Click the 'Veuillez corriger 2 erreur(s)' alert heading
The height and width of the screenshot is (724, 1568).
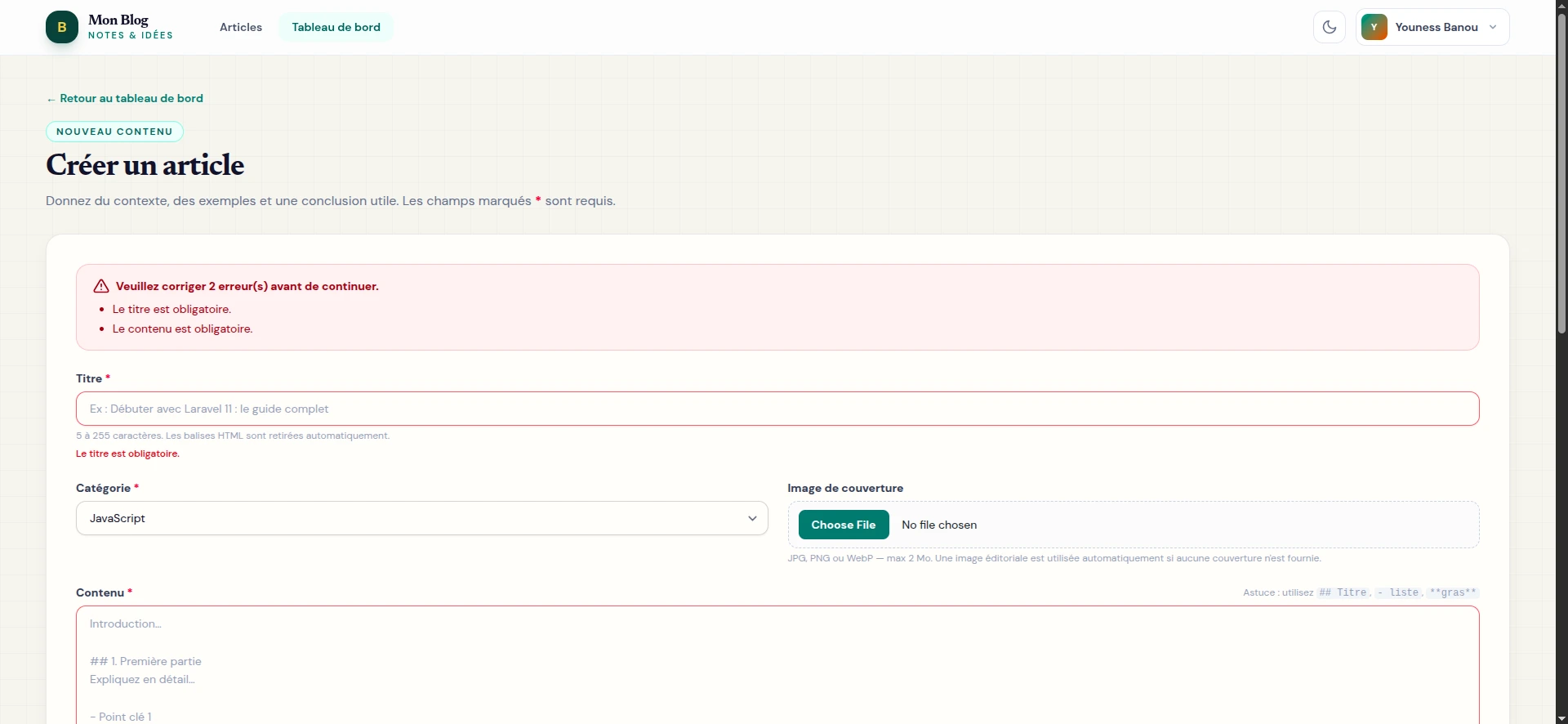pyautogui.click(x=247, y=286)
